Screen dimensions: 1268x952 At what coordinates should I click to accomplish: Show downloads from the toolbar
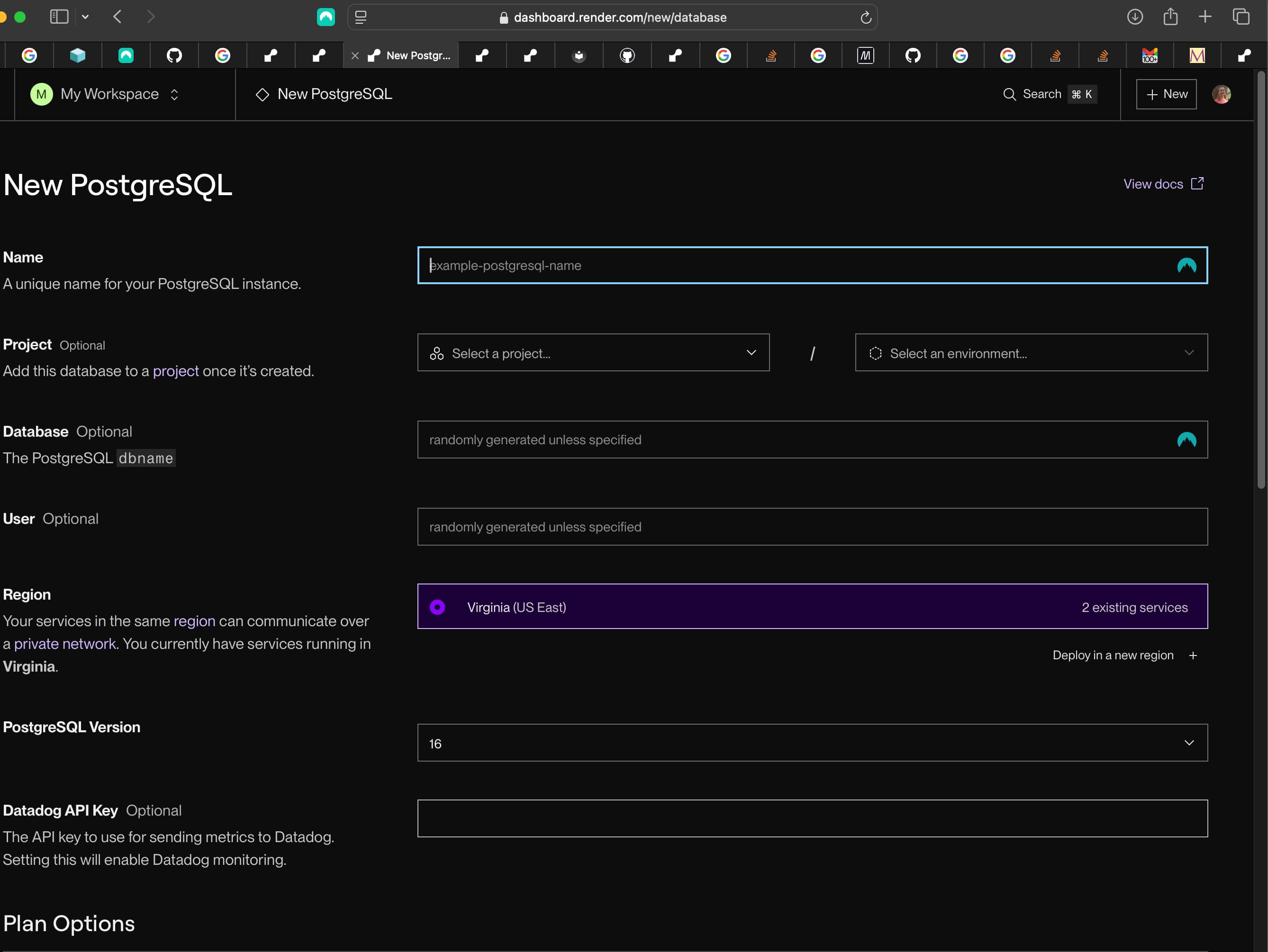[x=1134, y=17]
